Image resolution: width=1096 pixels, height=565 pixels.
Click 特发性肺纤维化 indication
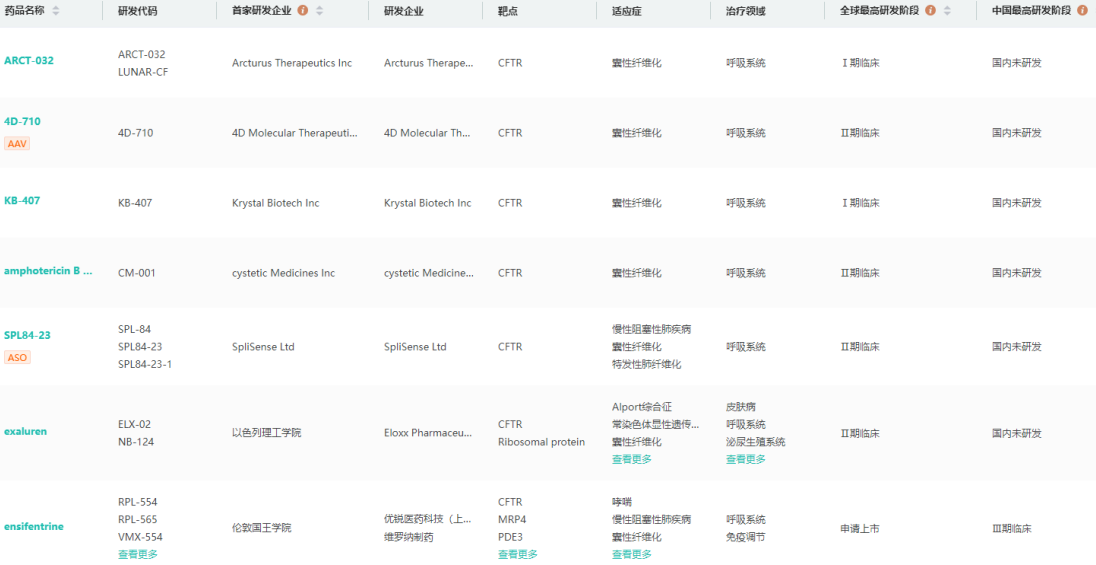click(x=647, y=364)
